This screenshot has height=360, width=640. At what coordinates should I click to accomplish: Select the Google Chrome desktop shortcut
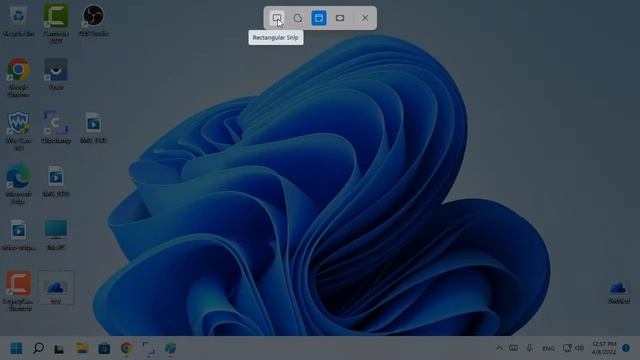[x=18, y=78]
